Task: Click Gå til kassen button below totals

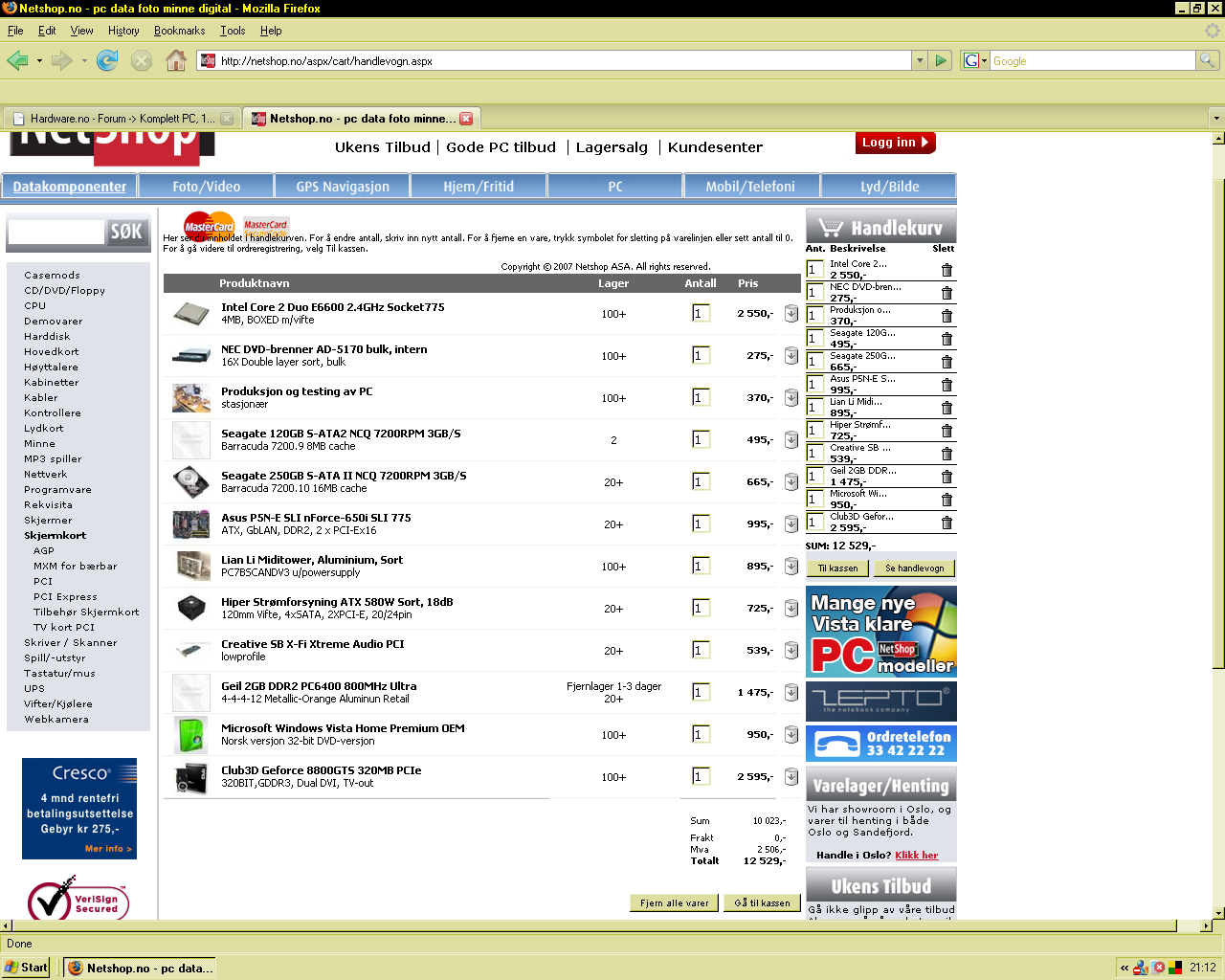Action: point(763,902)
